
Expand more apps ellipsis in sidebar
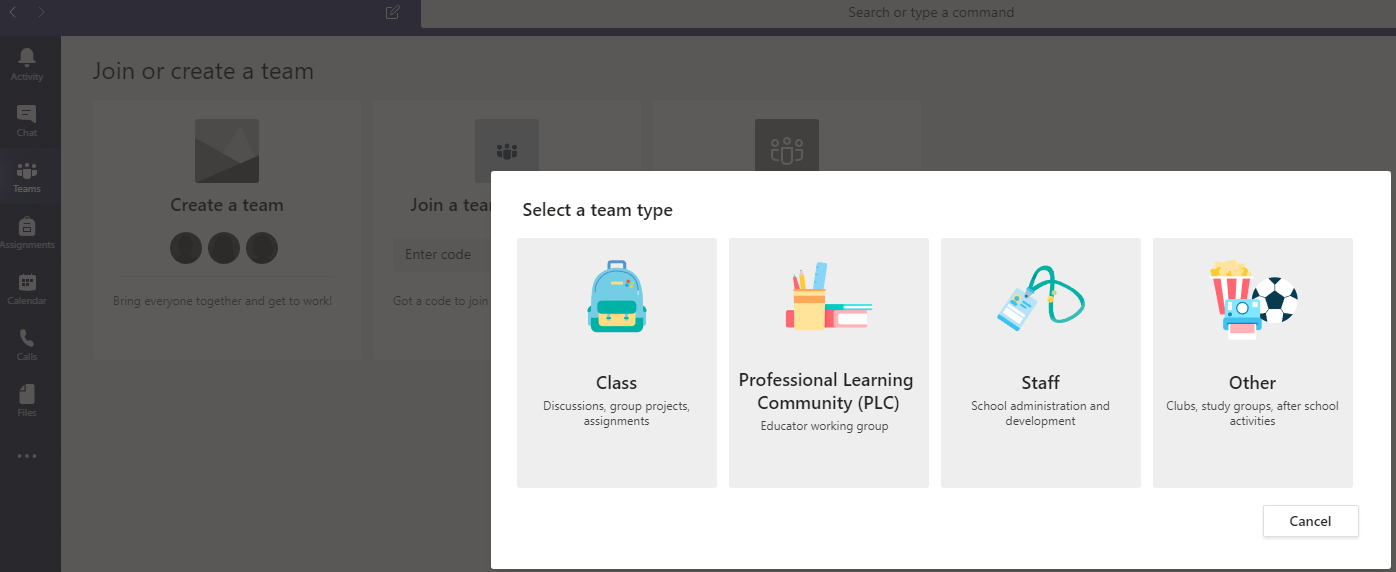27,456
